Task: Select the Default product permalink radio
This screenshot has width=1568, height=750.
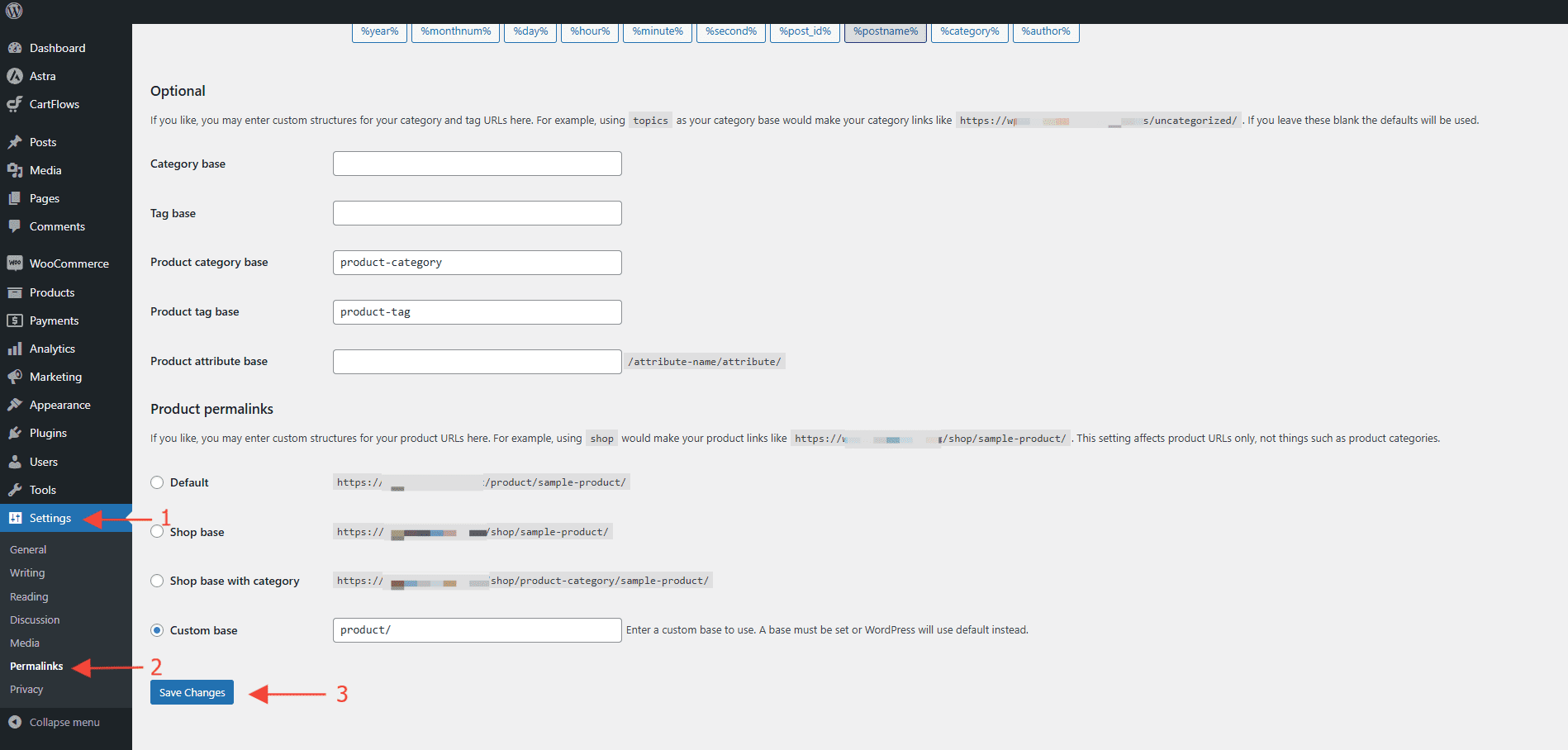Action: point(157,482)
